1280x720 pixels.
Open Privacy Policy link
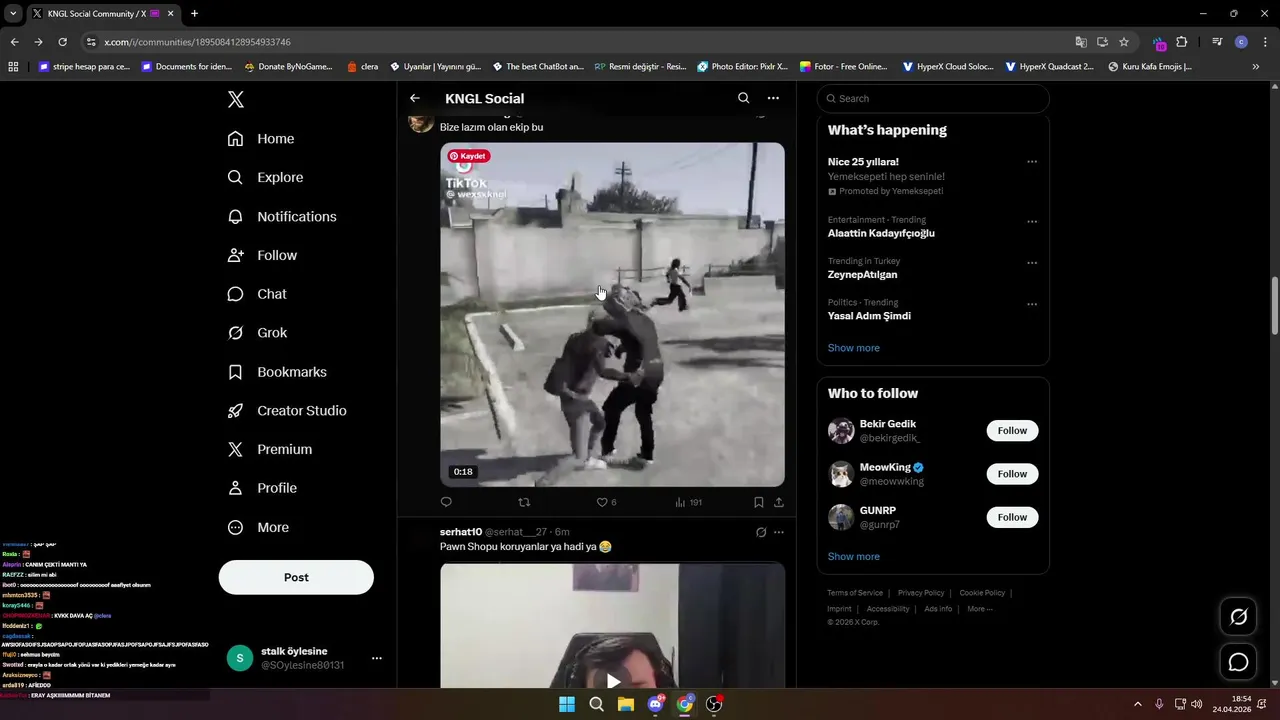920,593
